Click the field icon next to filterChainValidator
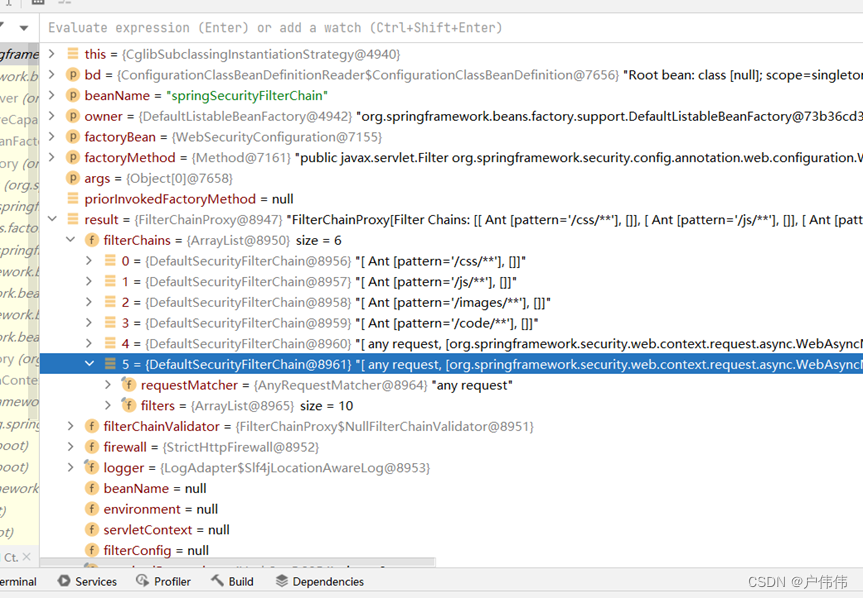The width and height of the screenshot is (863, 598). coord(91,426)
